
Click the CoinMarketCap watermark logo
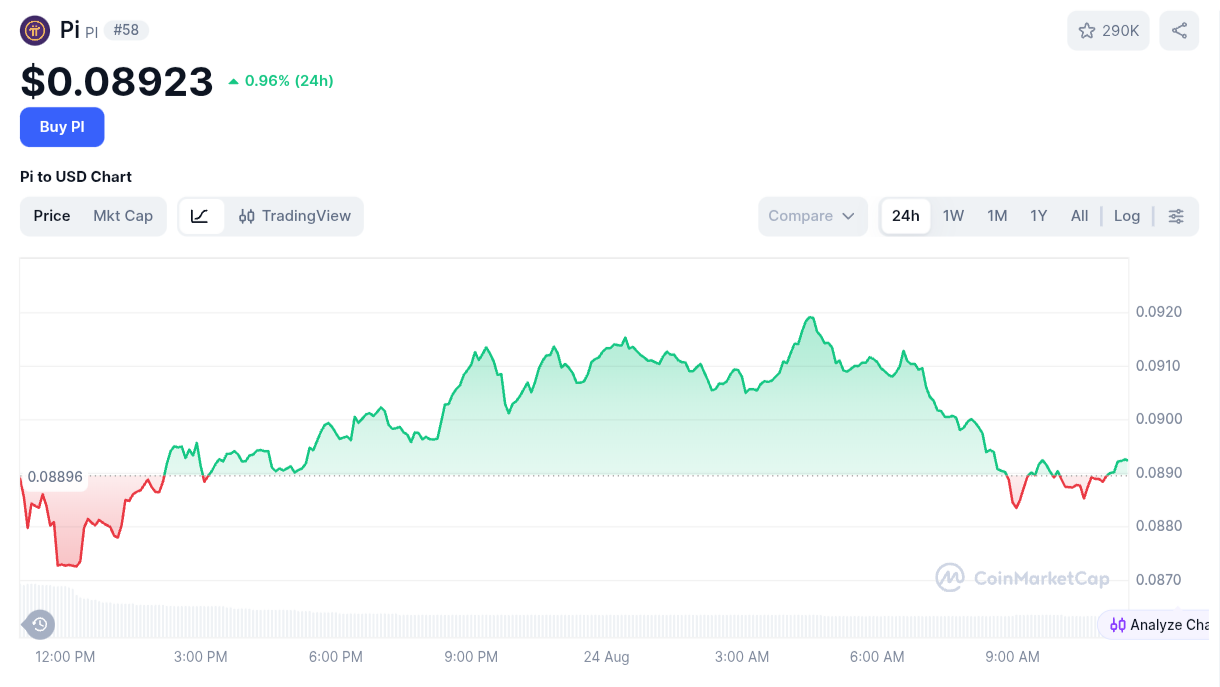(1021, 578)
